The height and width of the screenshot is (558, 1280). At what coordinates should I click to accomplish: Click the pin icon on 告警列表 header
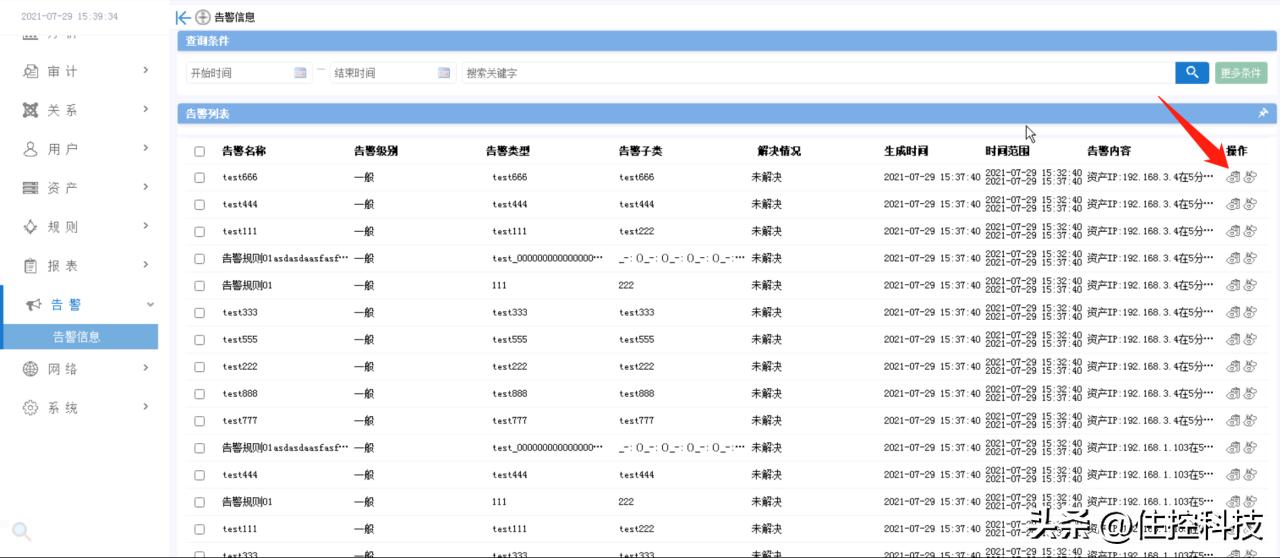pyautogui.click(x=1263, y=113)
